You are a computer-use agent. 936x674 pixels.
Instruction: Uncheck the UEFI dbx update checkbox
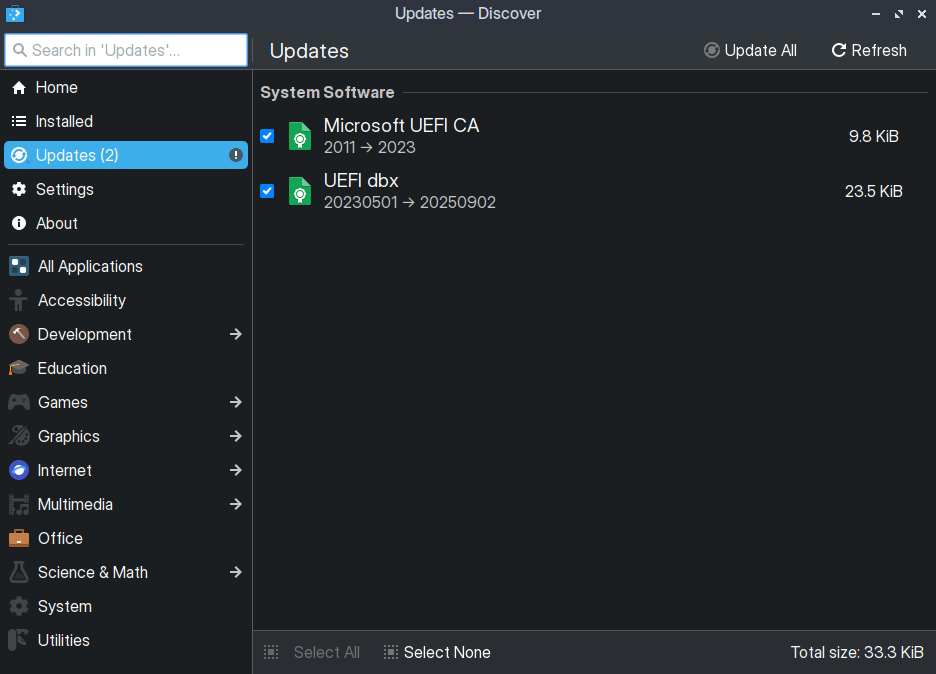[x=267, y=191]
